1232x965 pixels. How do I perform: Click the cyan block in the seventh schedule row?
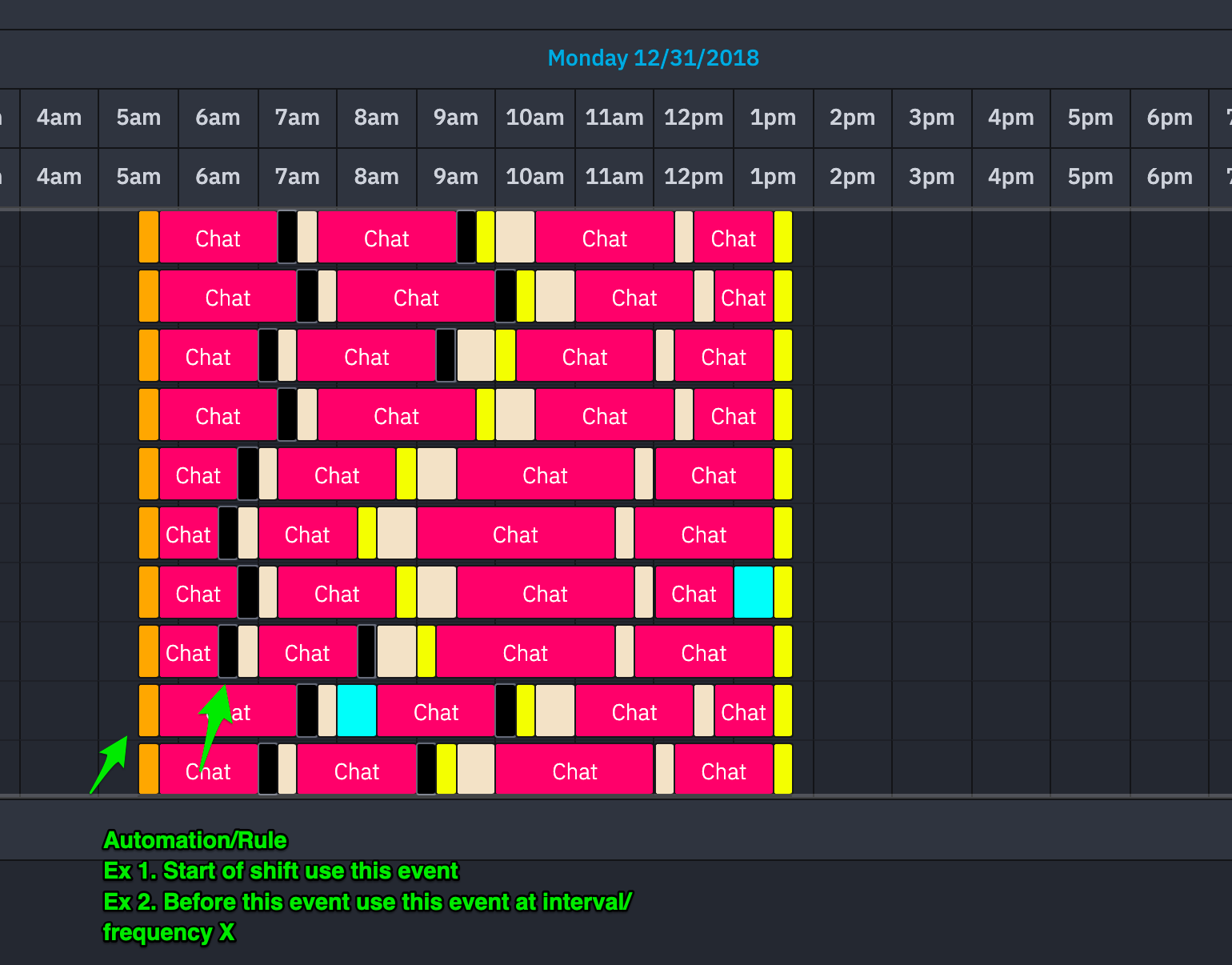tap(753, 593)
